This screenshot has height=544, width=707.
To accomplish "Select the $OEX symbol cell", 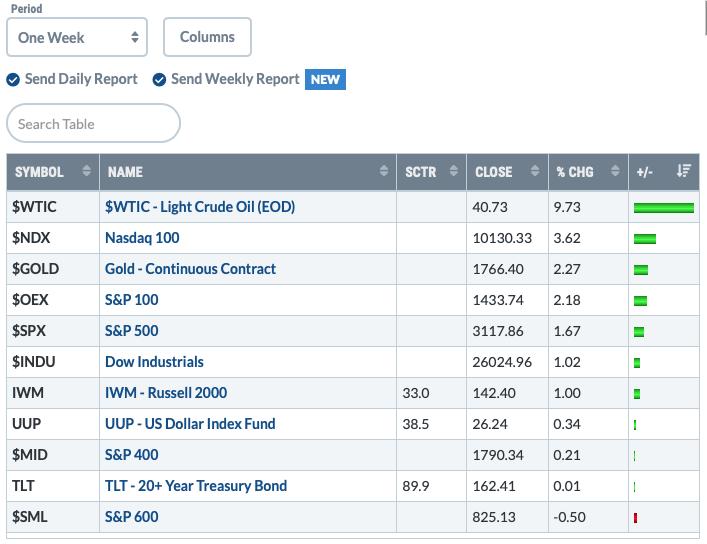I will (53, 300).
